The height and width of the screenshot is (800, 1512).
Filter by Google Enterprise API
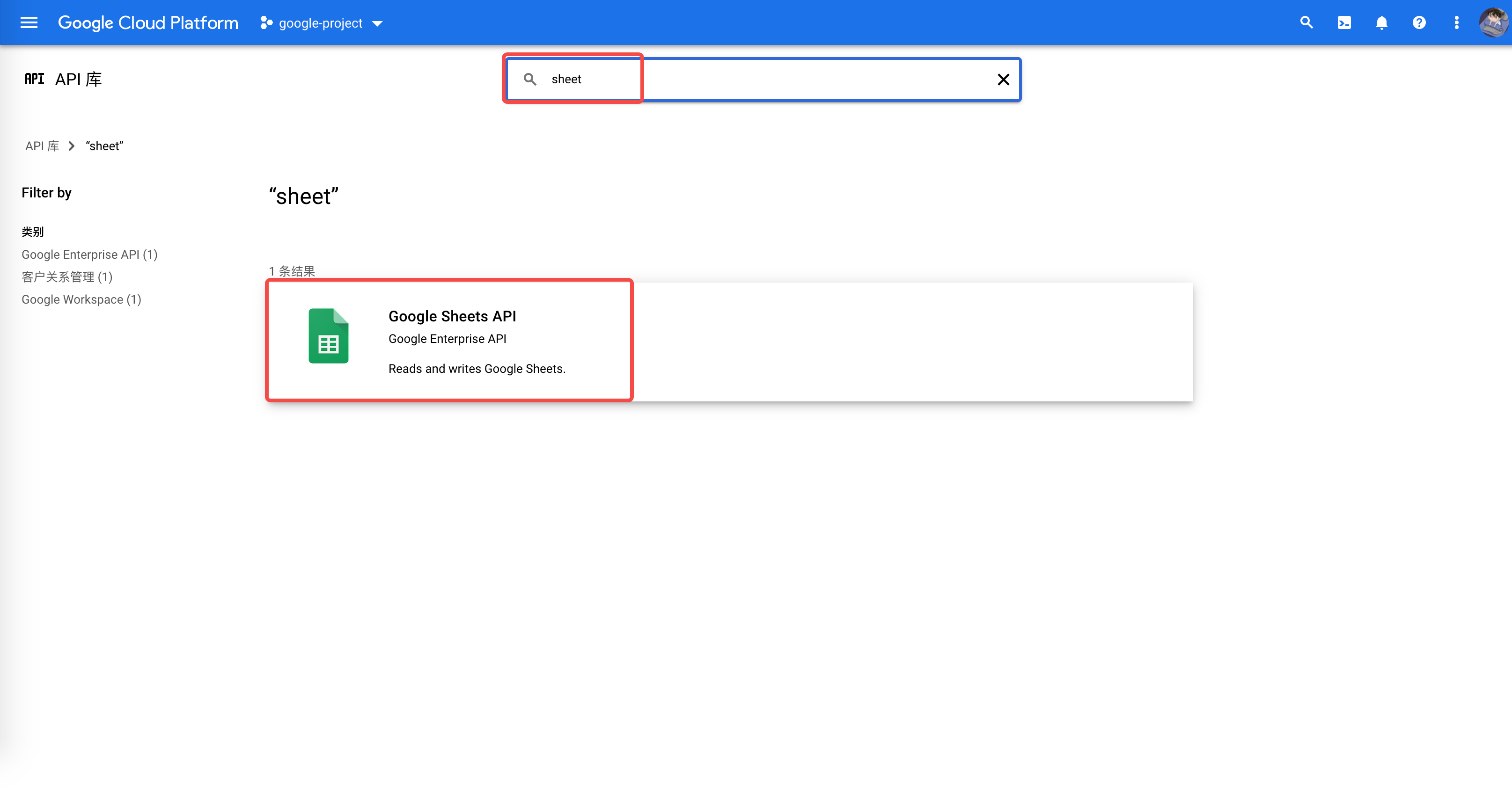click(x=88, y=254)
